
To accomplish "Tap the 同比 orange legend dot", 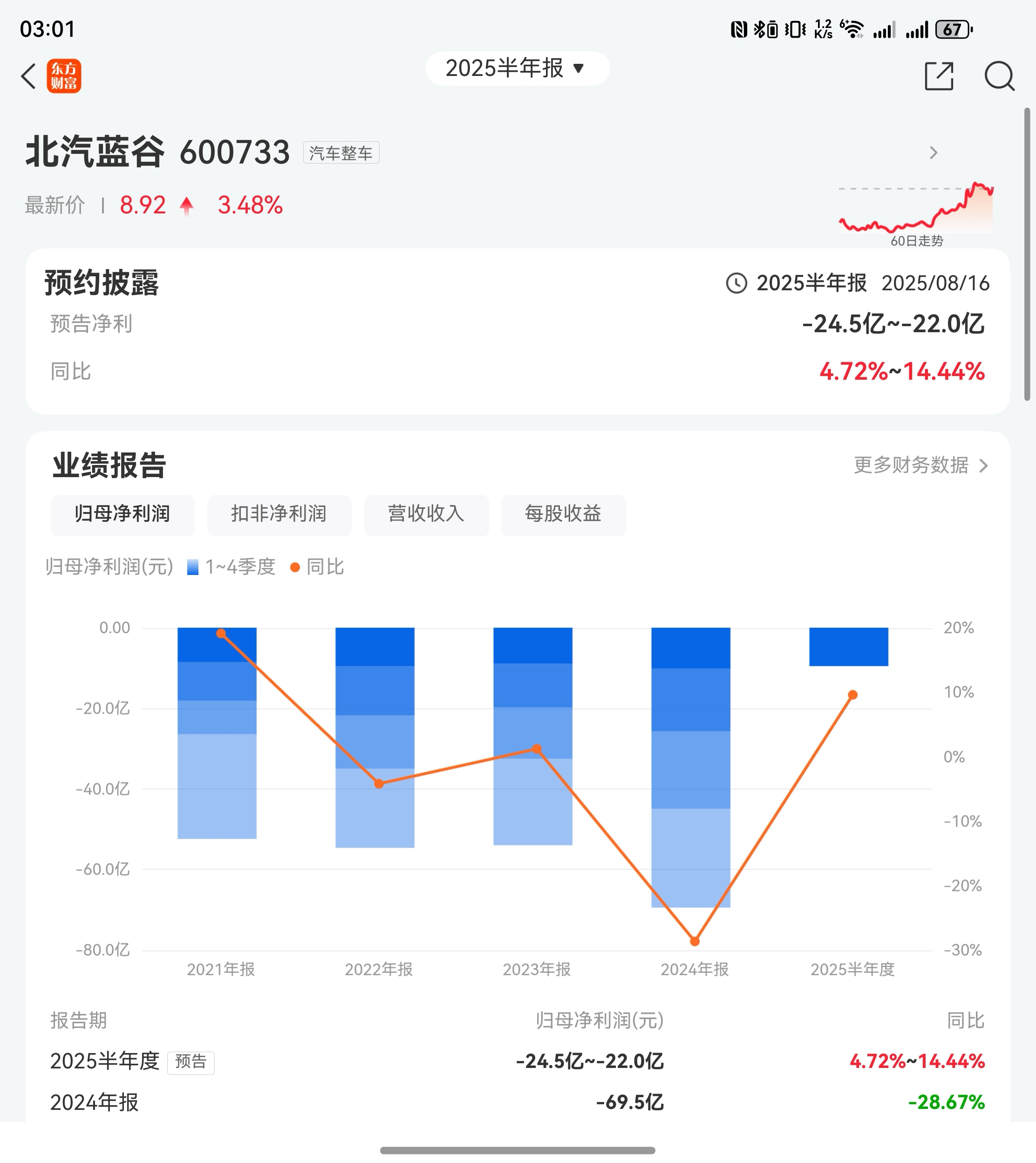I will (x=295, y=568).
